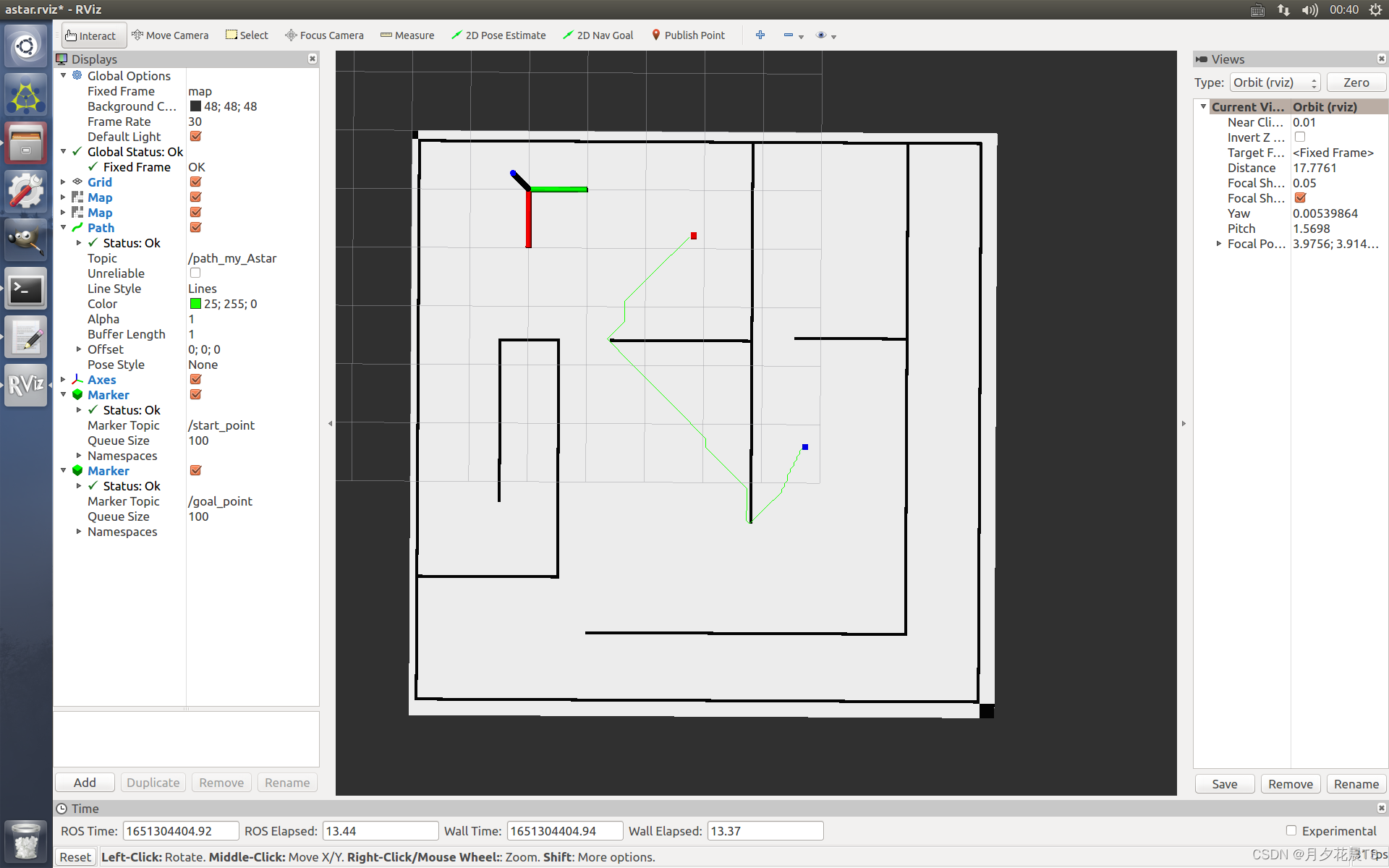
Task: Click the /path_my_Astar topic value
Action: pyautogui.click(x=232, y=258)
